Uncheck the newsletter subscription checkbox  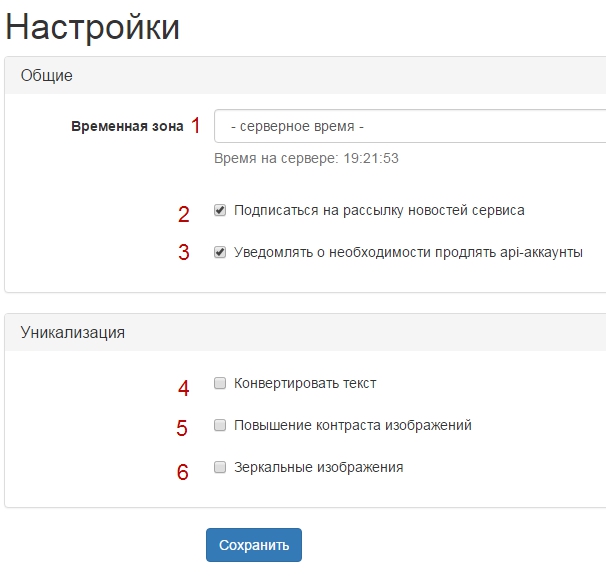click(220, 211)
